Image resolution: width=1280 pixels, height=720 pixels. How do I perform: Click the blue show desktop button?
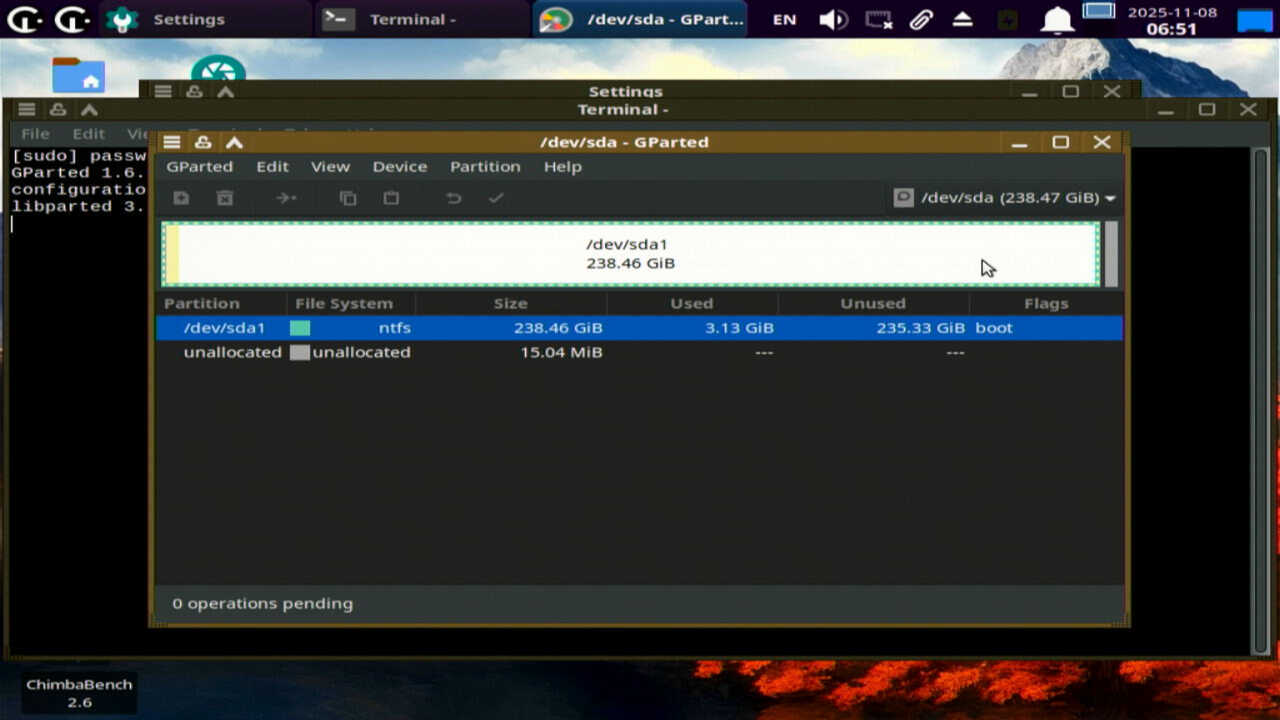[1254, 20]
